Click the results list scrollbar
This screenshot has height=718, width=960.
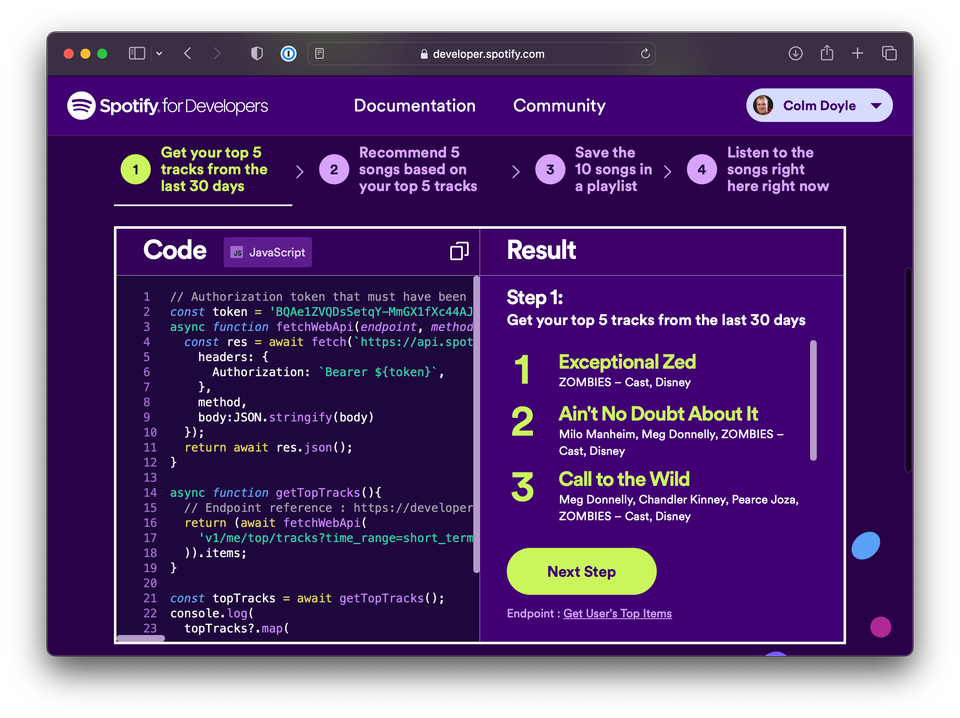pyautogui.click(x=813, y=400)
